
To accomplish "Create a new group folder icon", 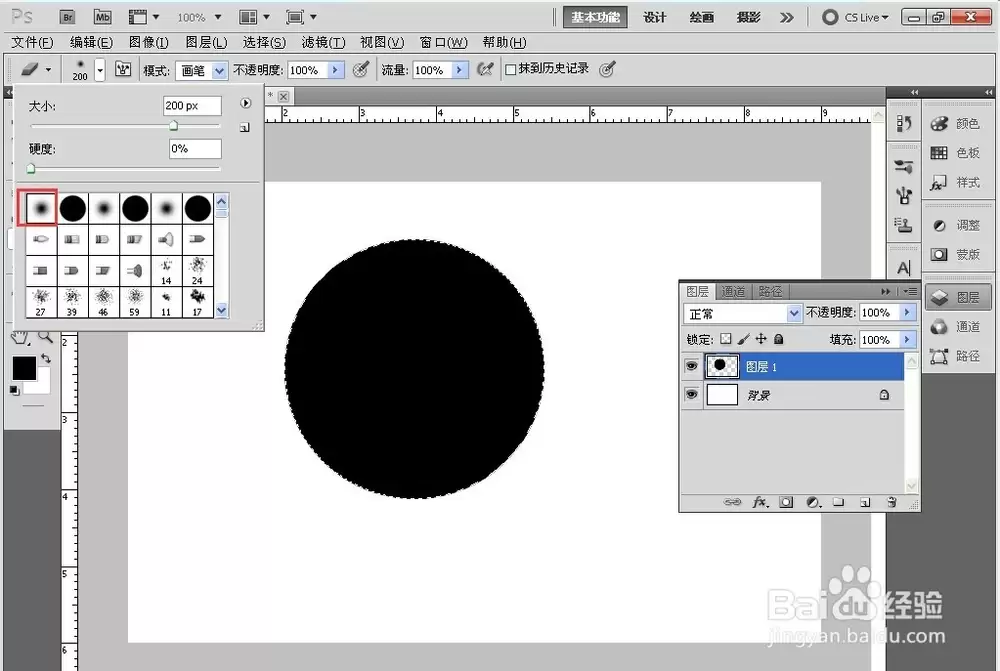I will [x=839, y=503].
